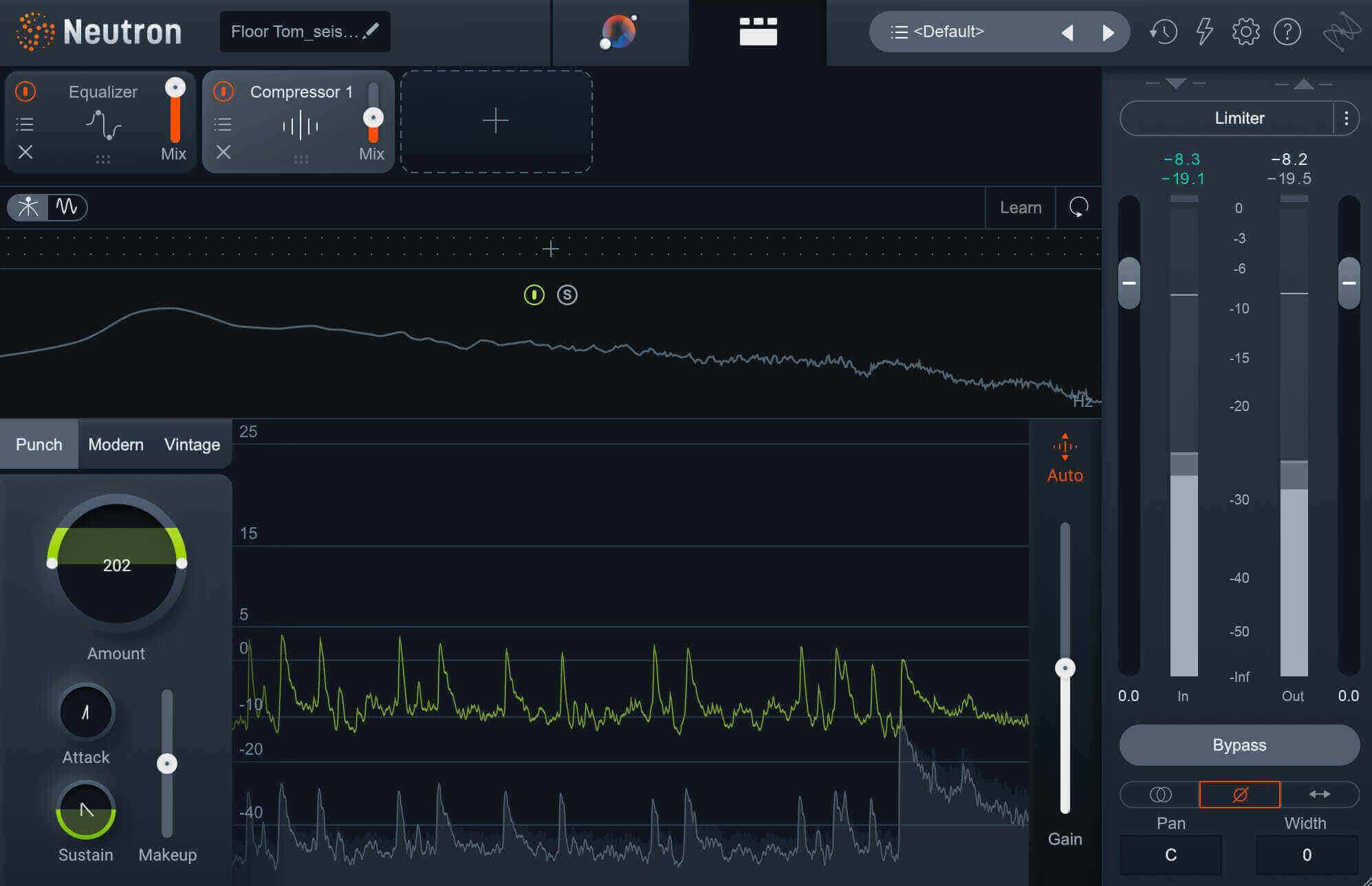Open the Equalizer module preset list icon
Viewport: 1372px width, 886px height.
point(25,124)
